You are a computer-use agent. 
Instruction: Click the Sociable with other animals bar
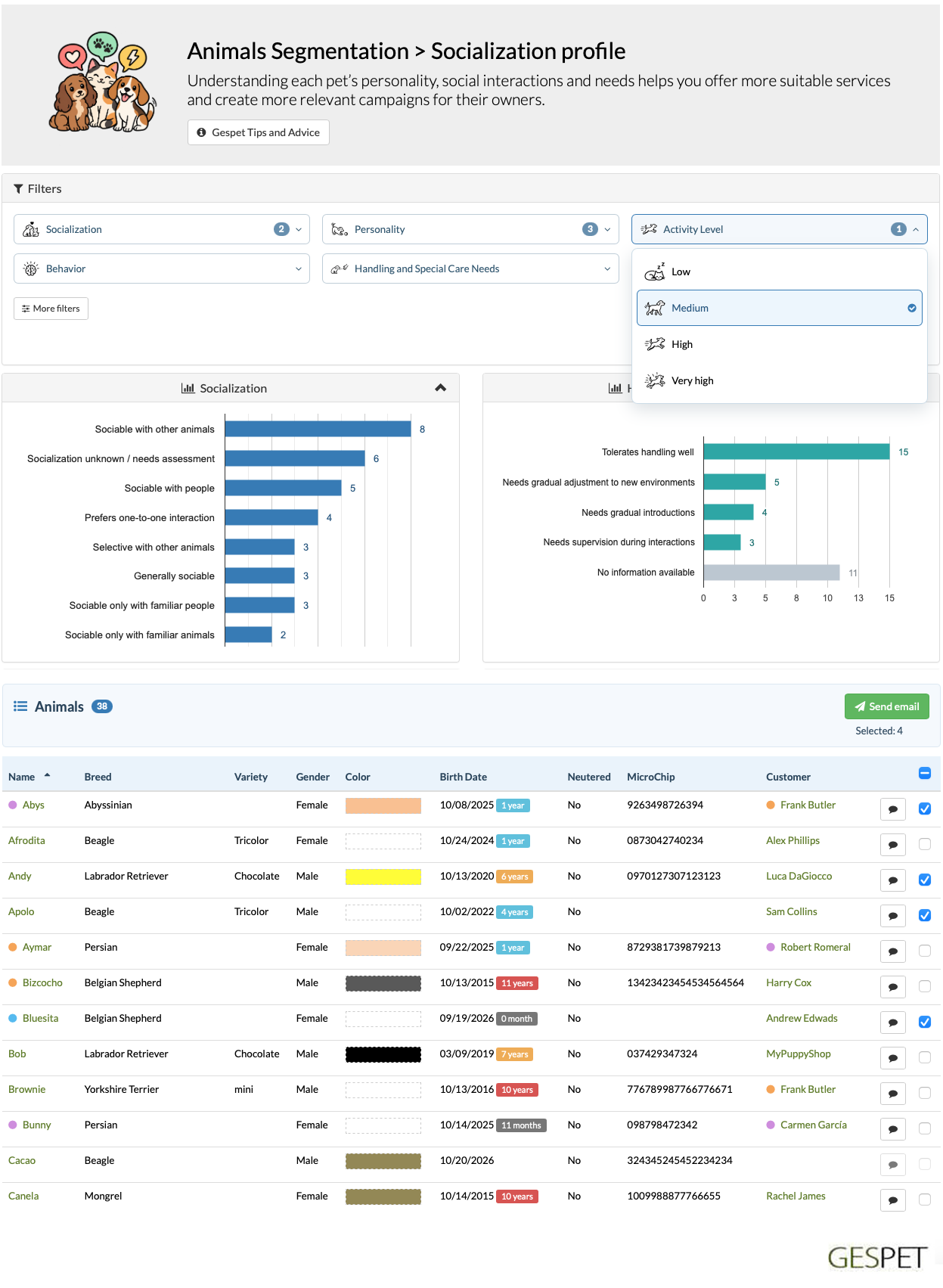coord(318,429)
